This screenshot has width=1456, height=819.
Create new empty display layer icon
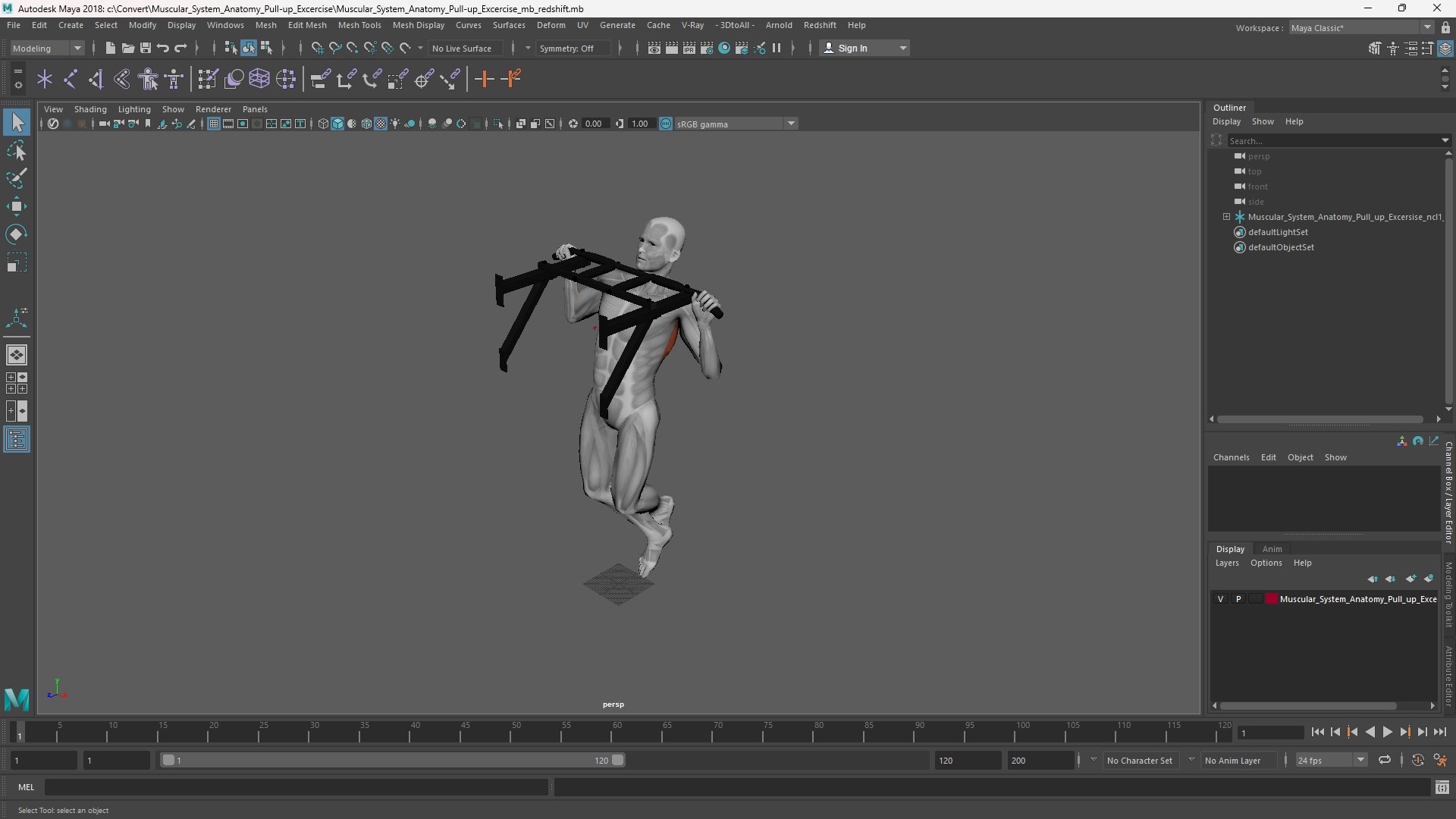pos(1410,579)
